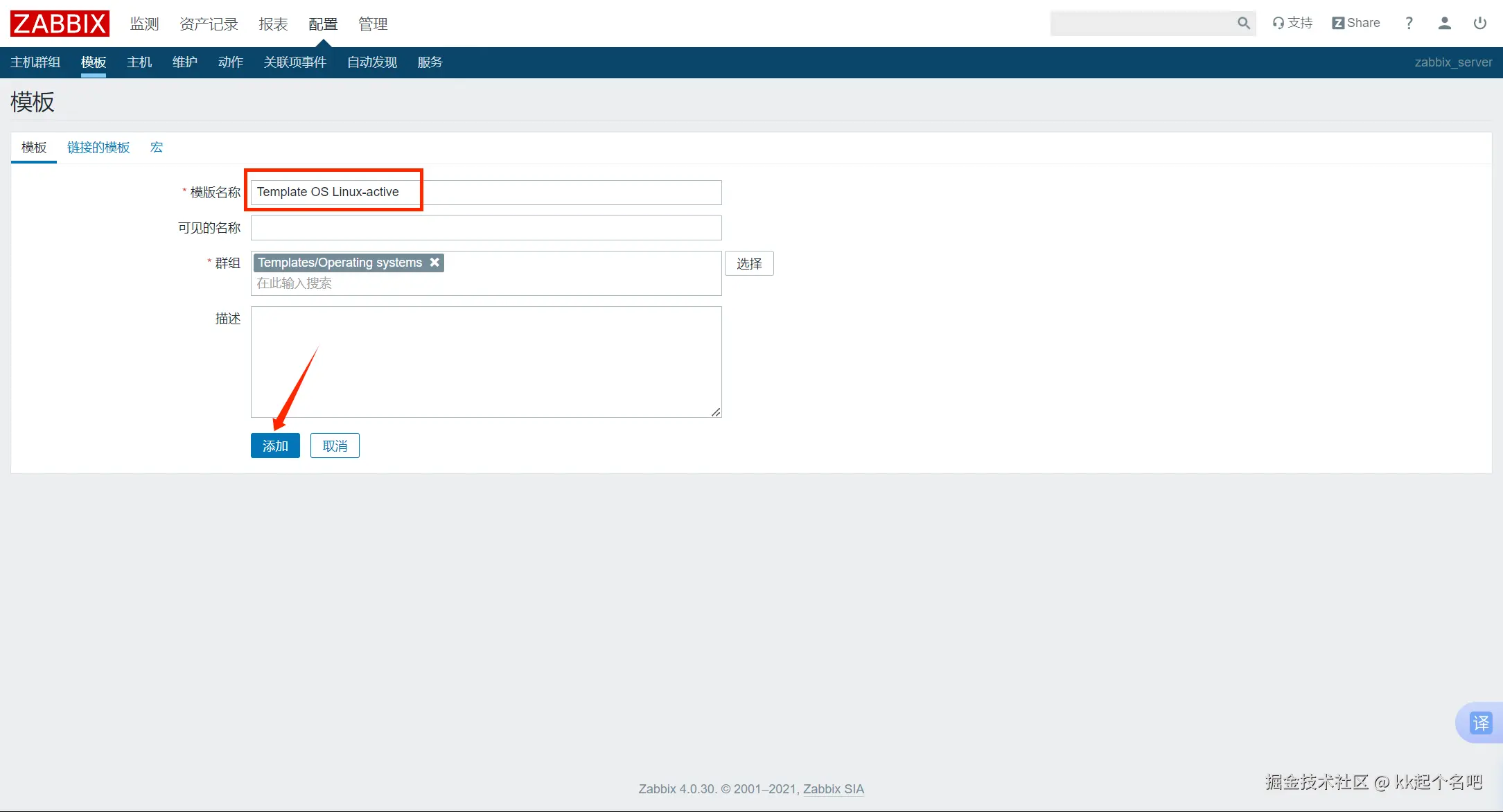Open the user profile icon
Screen dimensions: 1503x812
pos(1444,23)
